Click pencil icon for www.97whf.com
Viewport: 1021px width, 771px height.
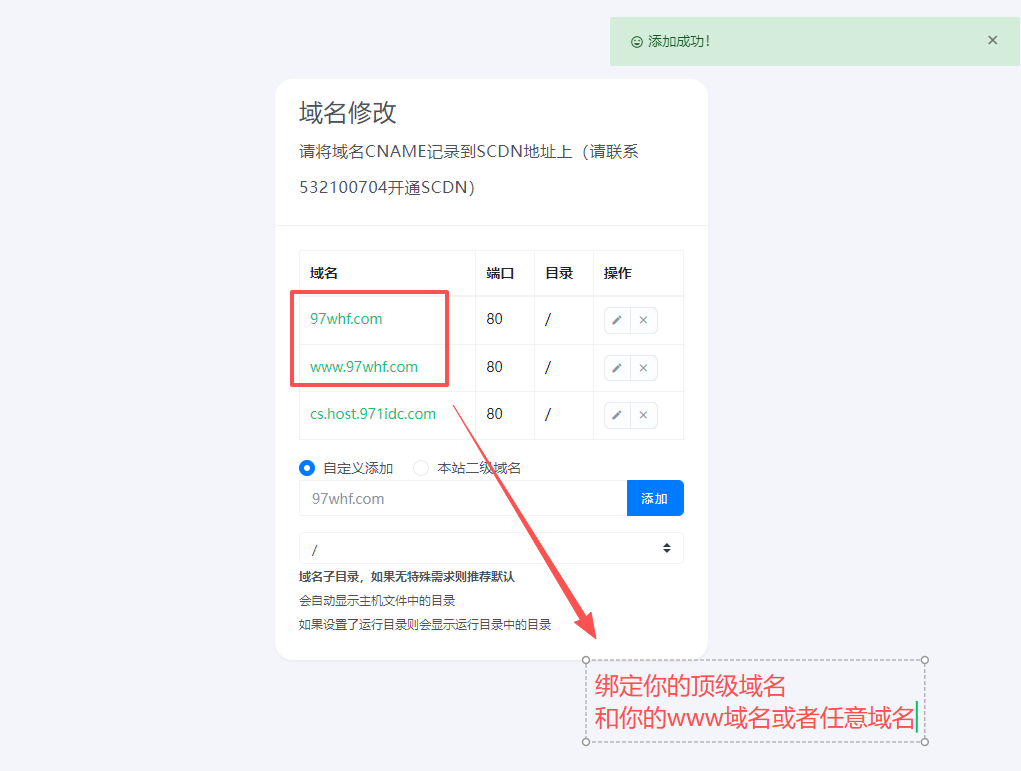coord(617,368)
